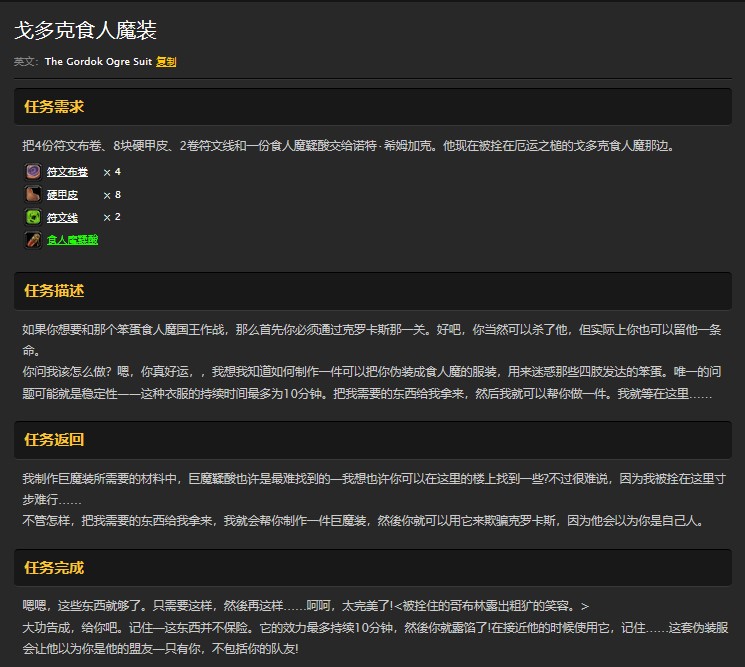Click the page title 戈多克食人魔装

pos(86,30)
